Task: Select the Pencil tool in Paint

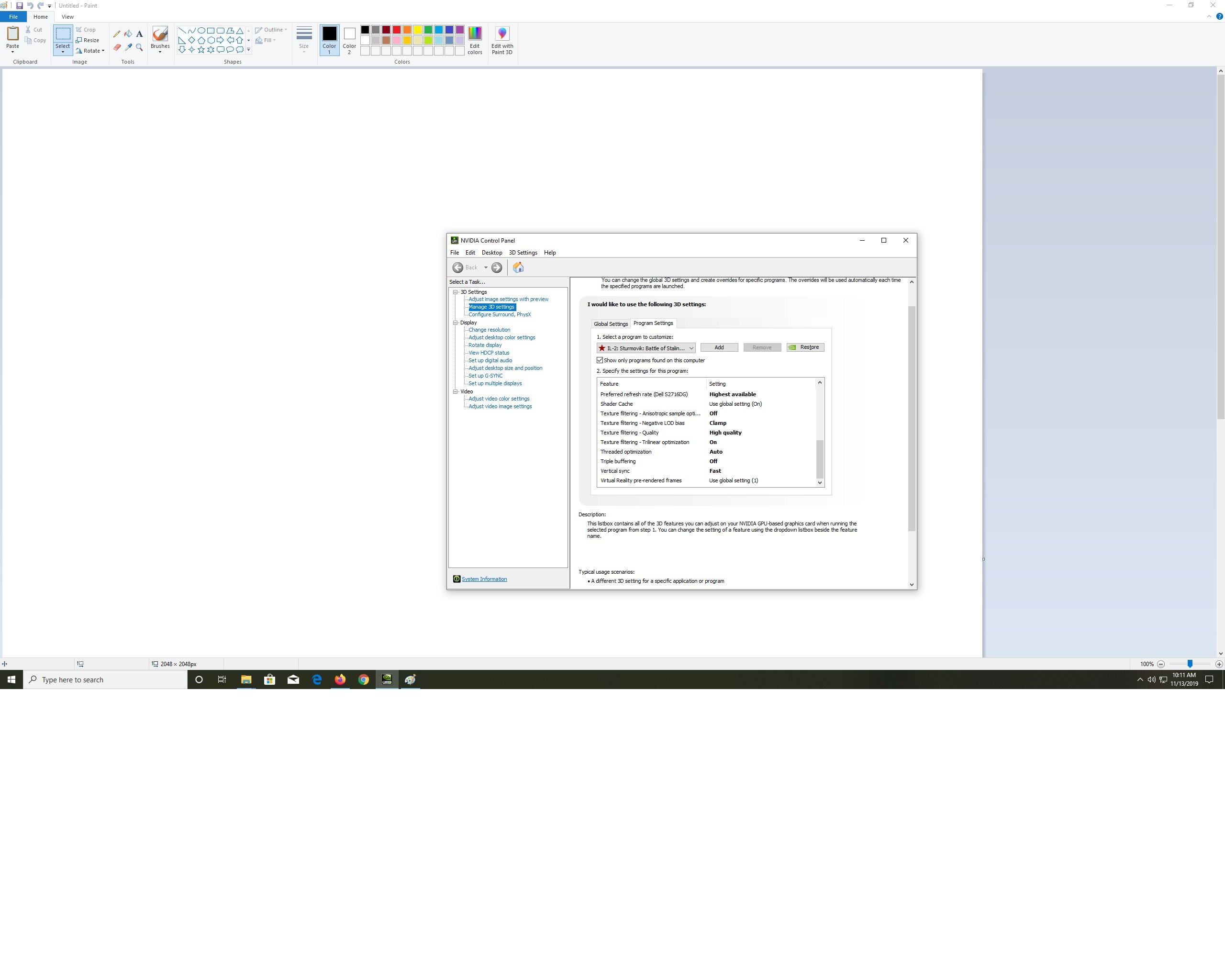Action: coord(117,34)
